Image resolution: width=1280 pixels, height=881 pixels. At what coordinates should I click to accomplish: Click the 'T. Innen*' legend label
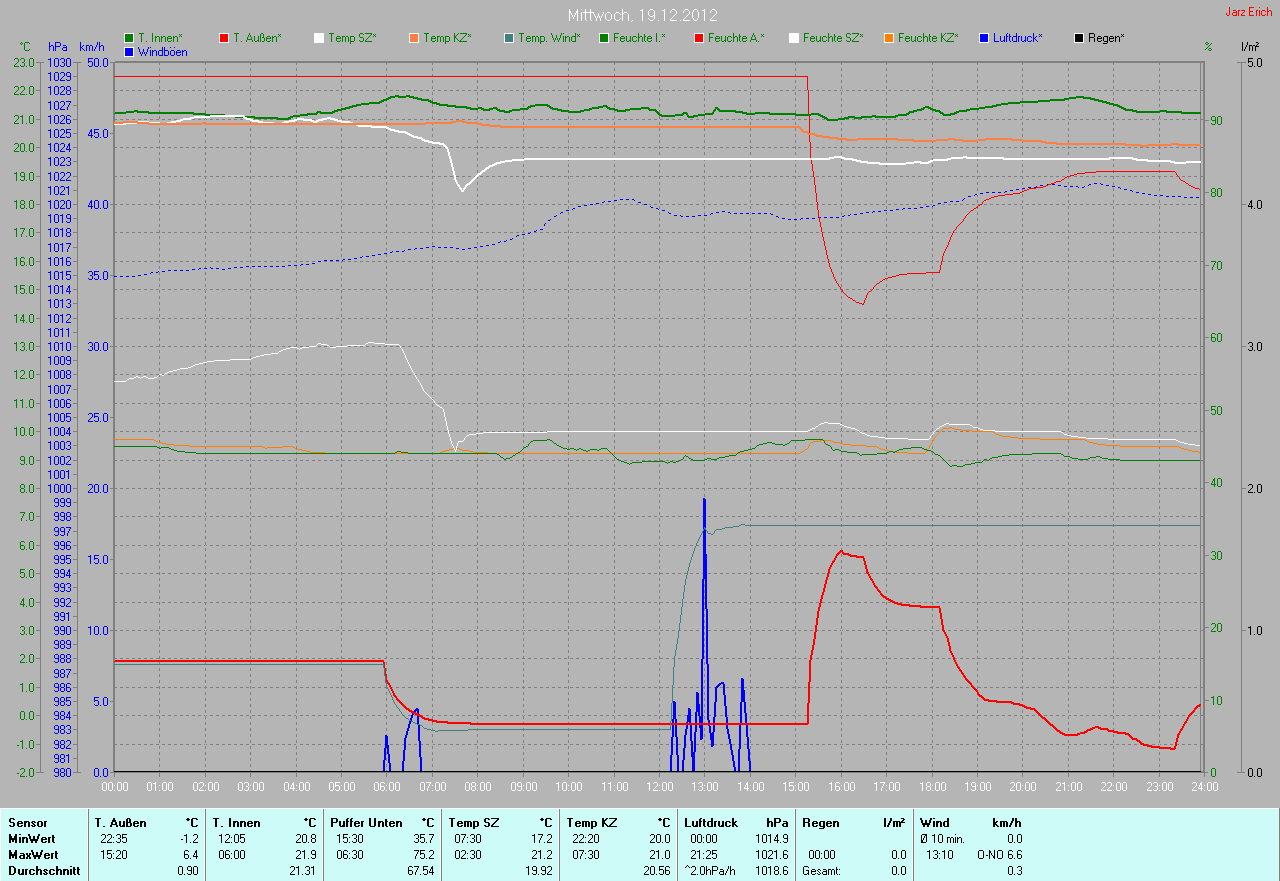click(x=160, y=38)
